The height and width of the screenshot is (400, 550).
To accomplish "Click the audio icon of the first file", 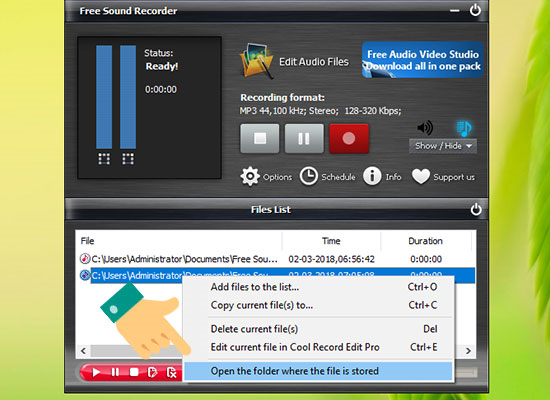I will (x=85, y=259).
